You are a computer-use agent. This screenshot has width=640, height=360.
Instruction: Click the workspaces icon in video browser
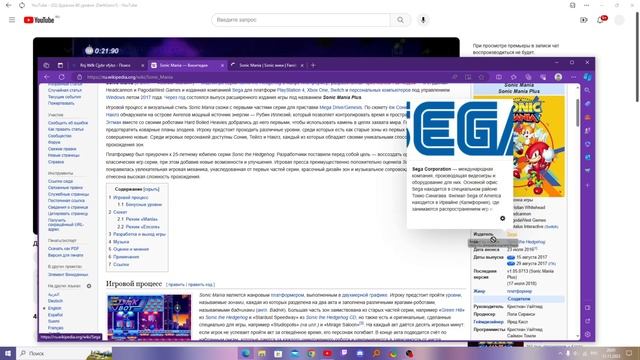point(46,65)
